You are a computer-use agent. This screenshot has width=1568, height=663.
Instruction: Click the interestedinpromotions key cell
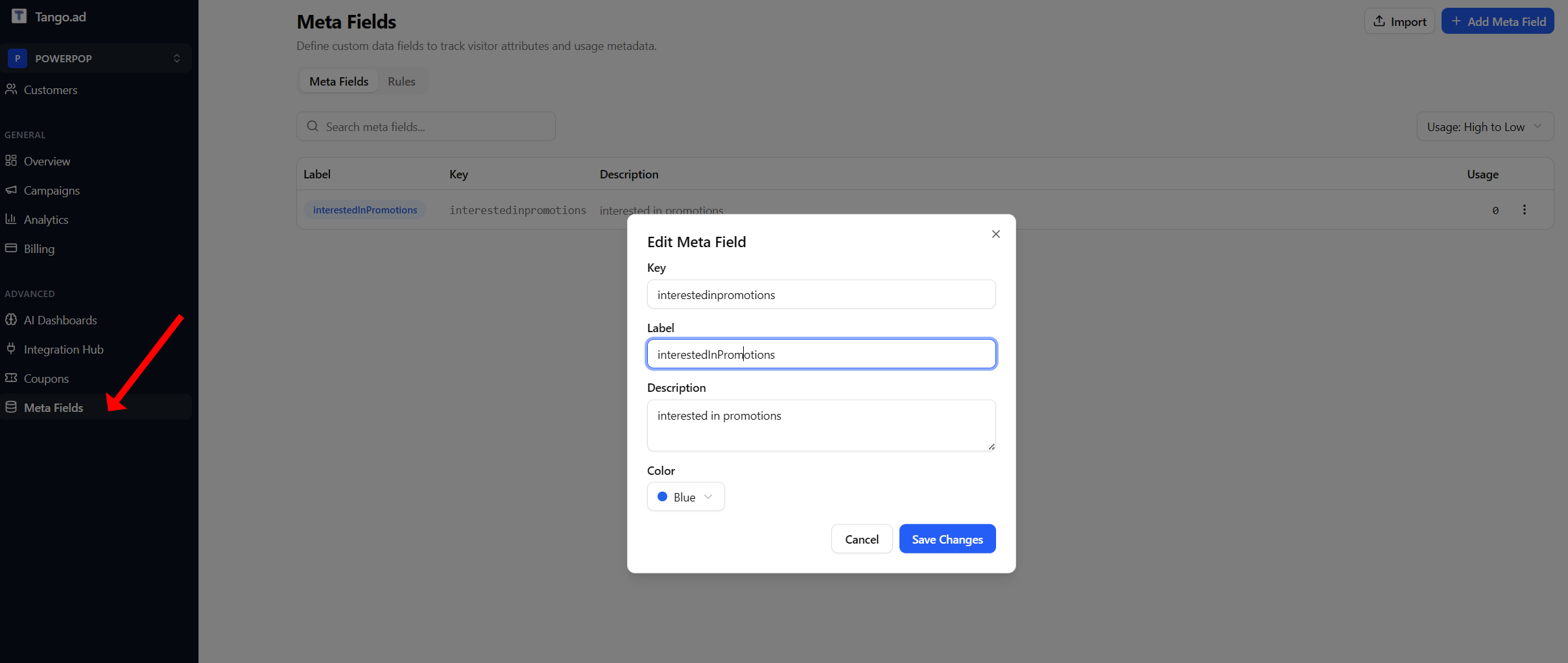pyautogui.click(x=517, y=210)
